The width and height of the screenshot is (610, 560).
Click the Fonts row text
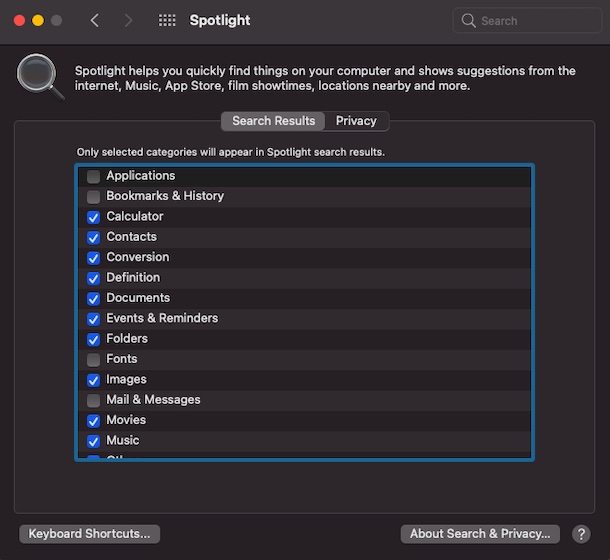(122, 359)
